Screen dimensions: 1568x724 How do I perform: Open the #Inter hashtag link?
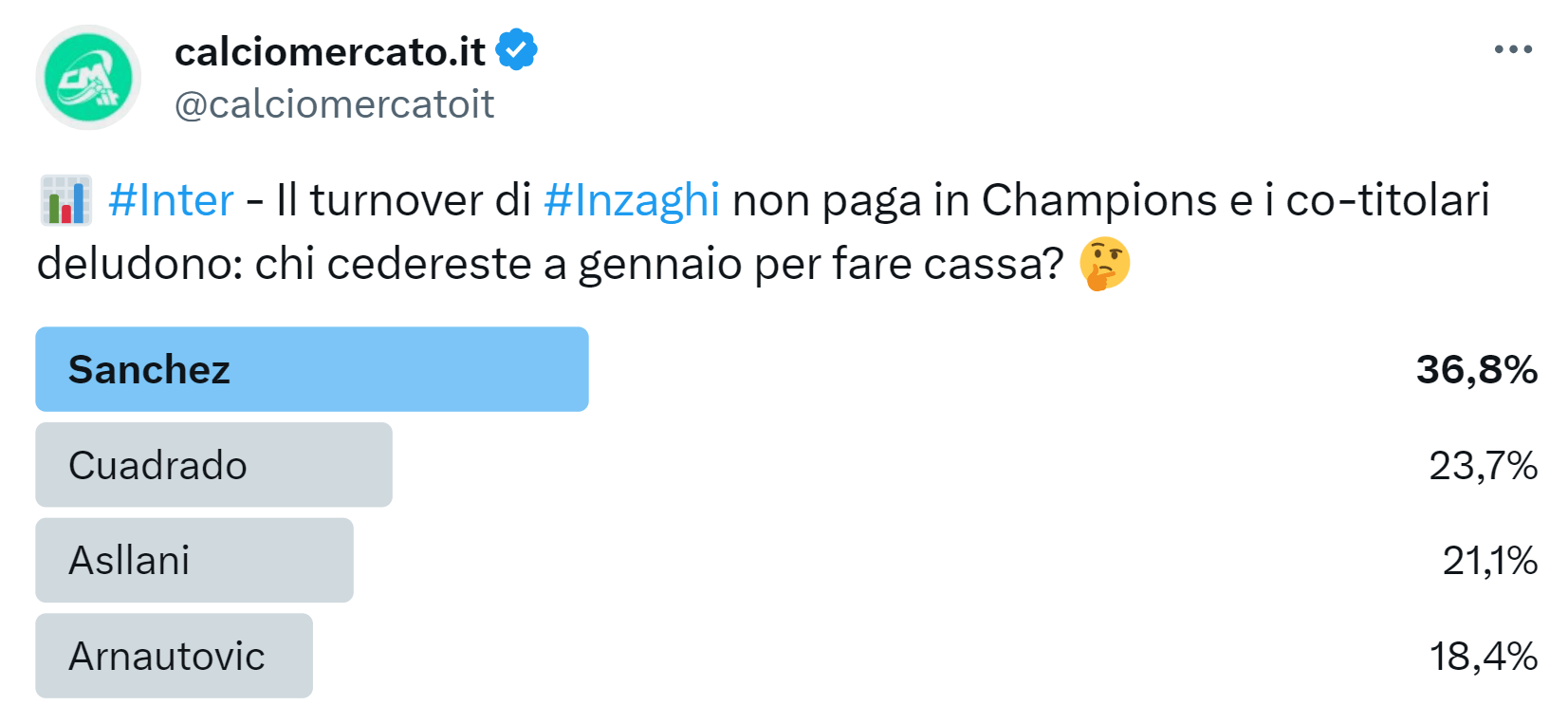click(x=171, y=200)
